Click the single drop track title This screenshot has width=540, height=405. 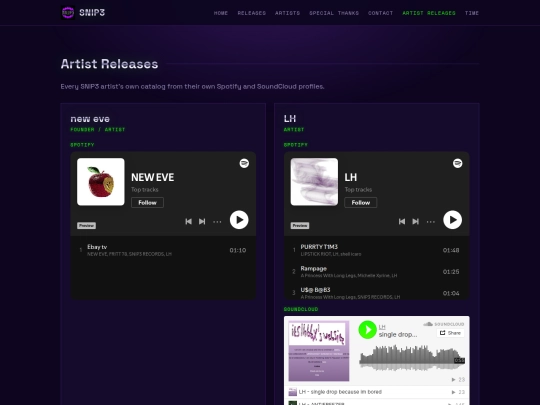click(x=398, y=334)
